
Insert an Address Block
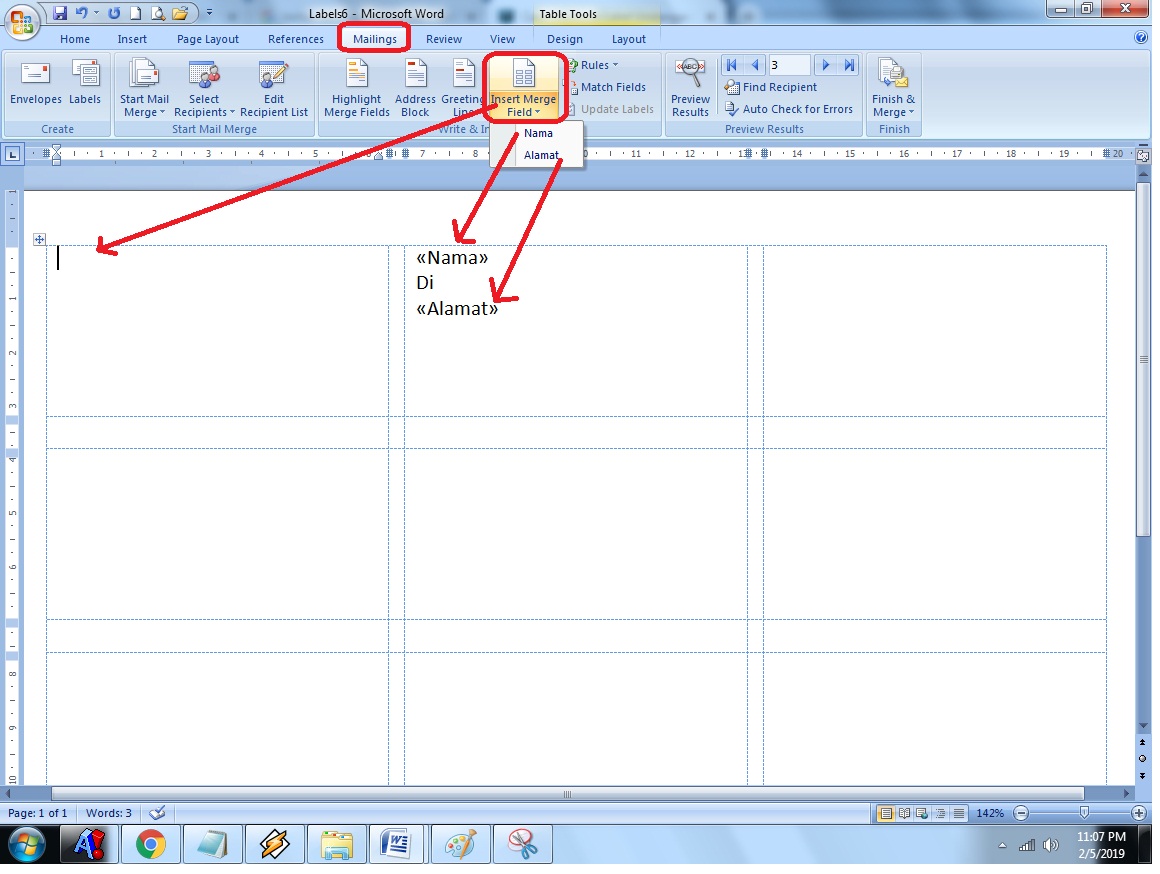(x=415, y=89)
